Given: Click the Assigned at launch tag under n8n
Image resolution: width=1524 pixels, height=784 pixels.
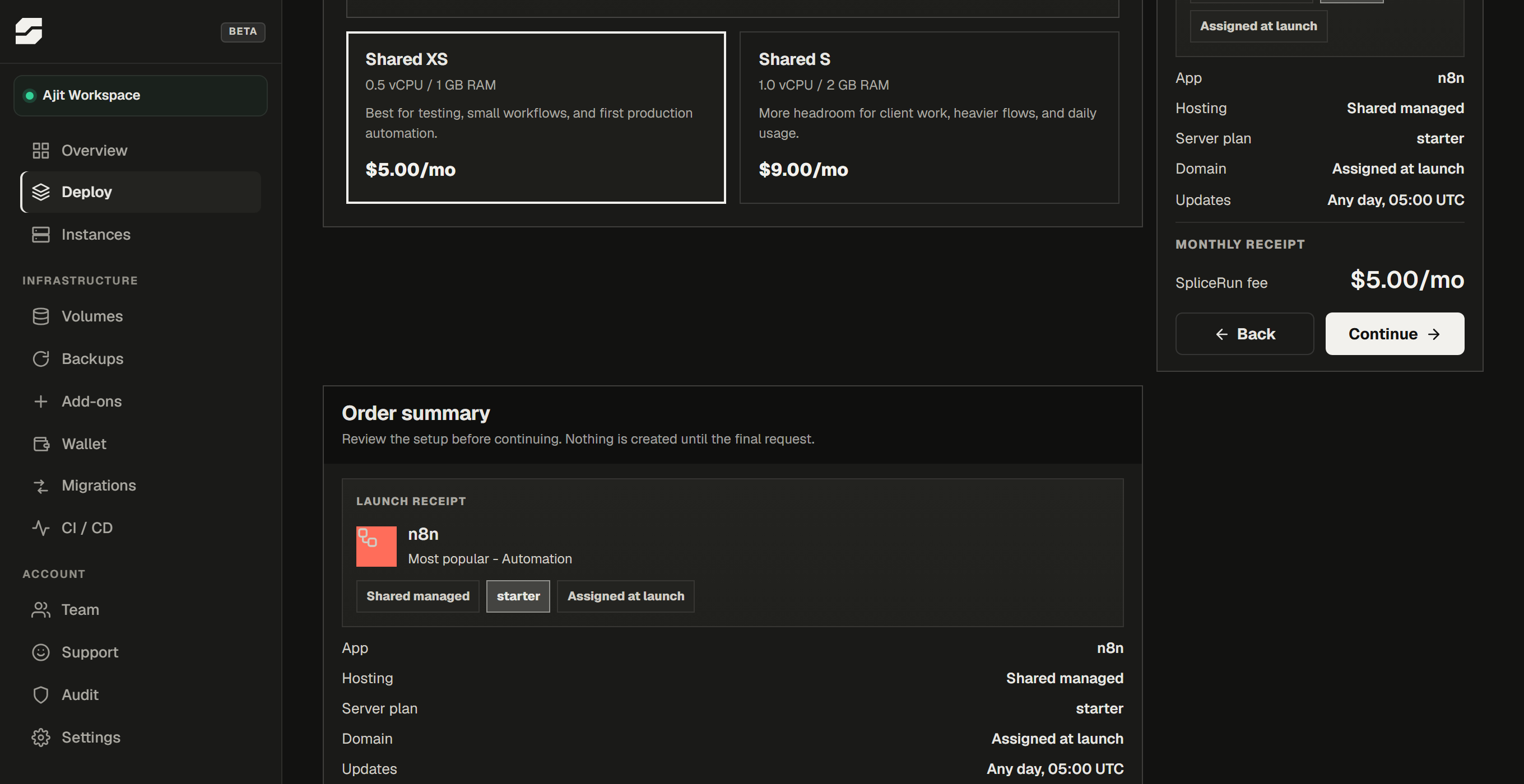Looking at the screenshot, I should click(625, 596).
